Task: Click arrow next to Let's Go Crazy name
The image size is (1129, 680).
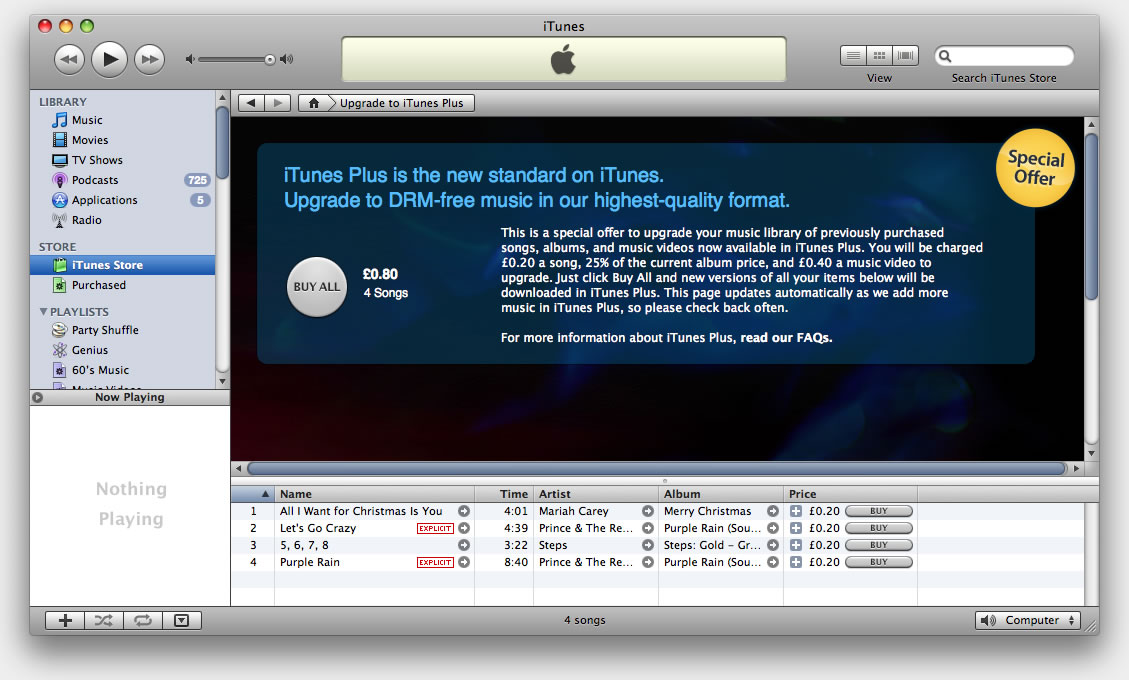Action: coord(464,528)
